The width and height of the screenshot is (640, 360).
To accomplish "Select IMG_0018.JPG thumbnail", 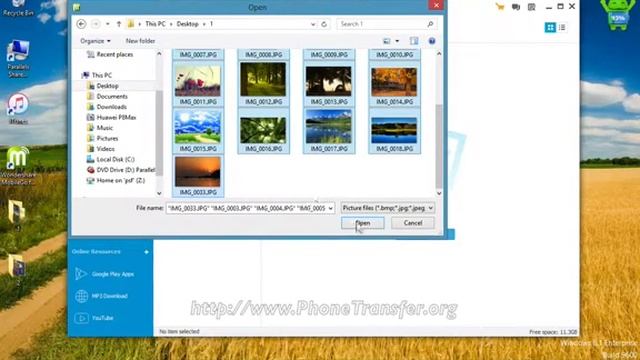I will (x=394, y=131).
